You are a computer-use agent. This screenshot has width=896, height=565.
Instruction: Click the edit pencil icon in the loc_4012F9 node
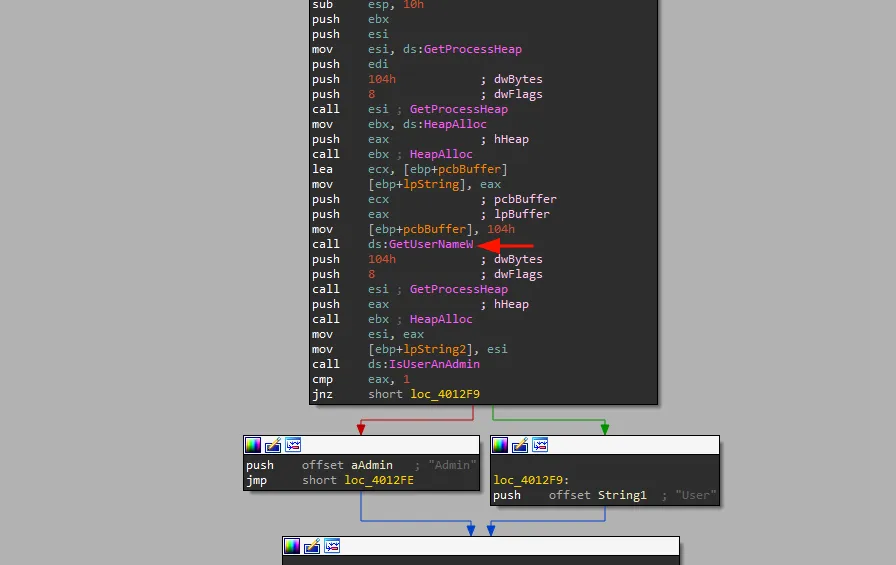point(520,445)
